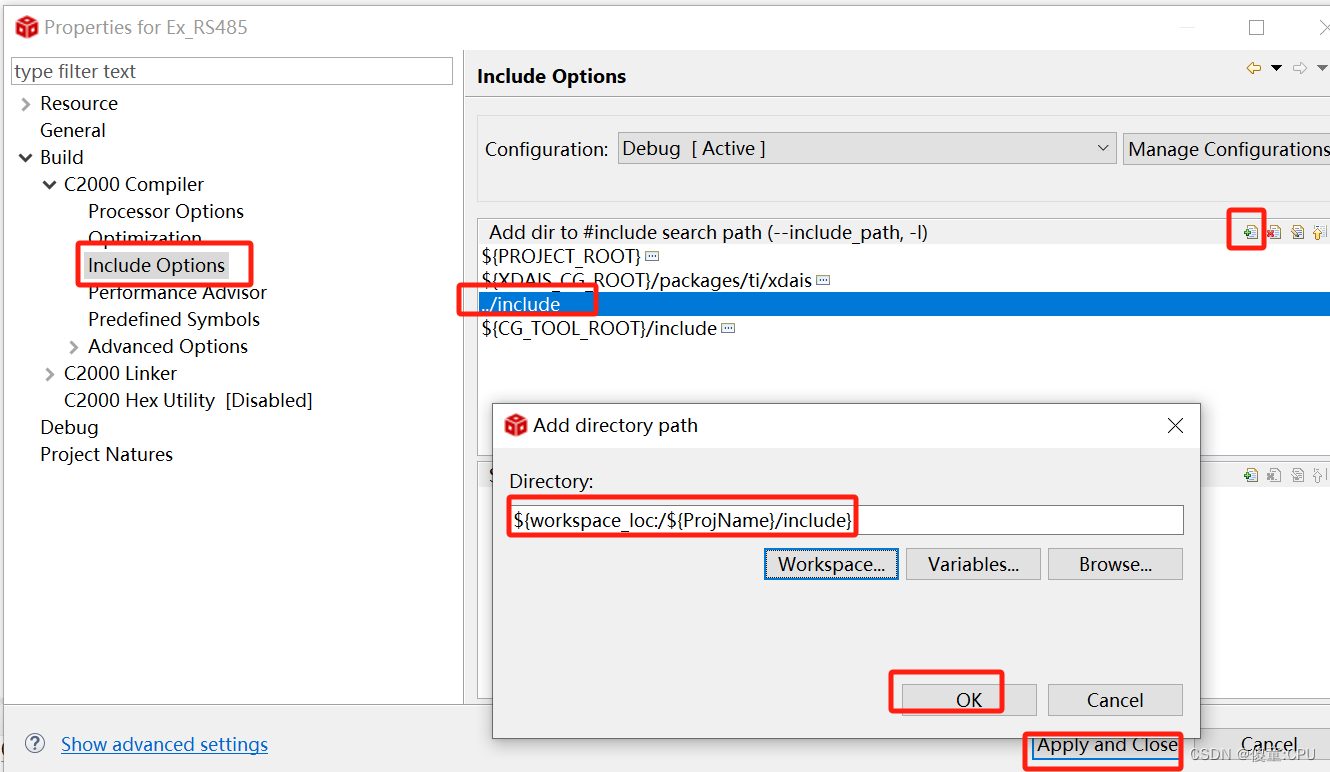
Task: Click ellipsis icon after packages/ti/xdais path
Action: (x=823, y=280)
